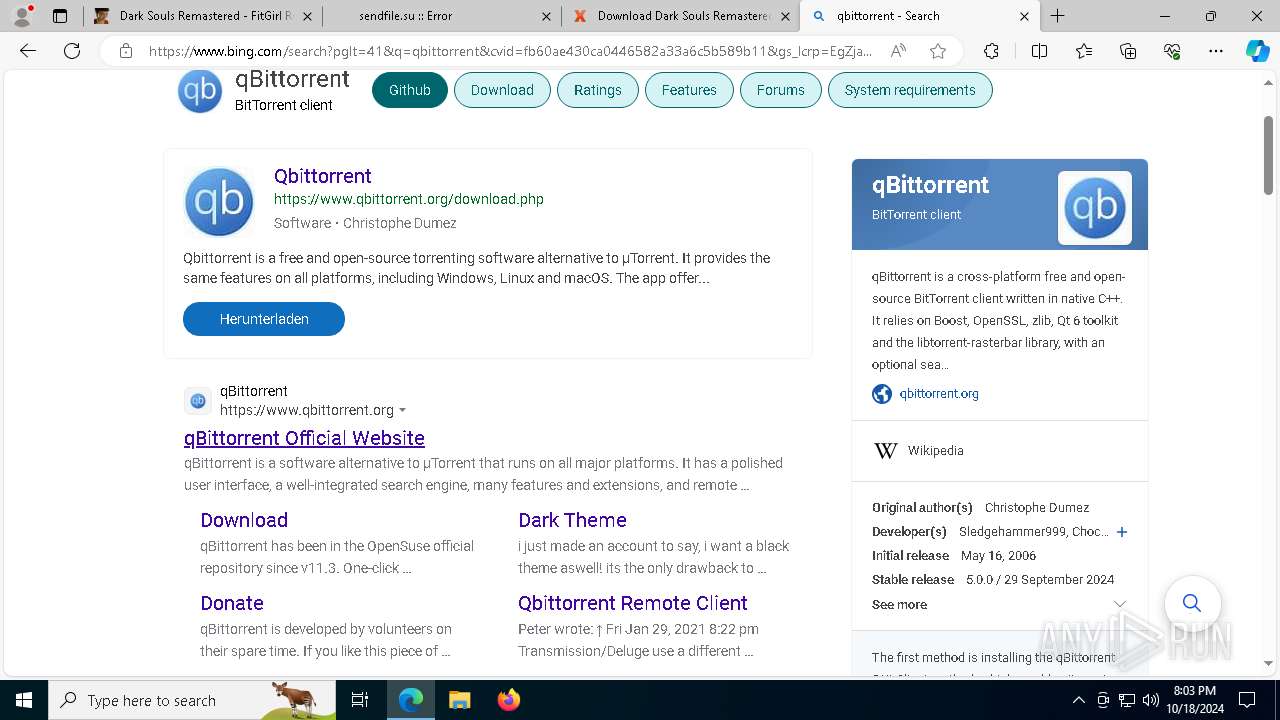Switch to the sendfile.su Error tab
This screenshot has width=1280, height=720.
coord(441,16)
